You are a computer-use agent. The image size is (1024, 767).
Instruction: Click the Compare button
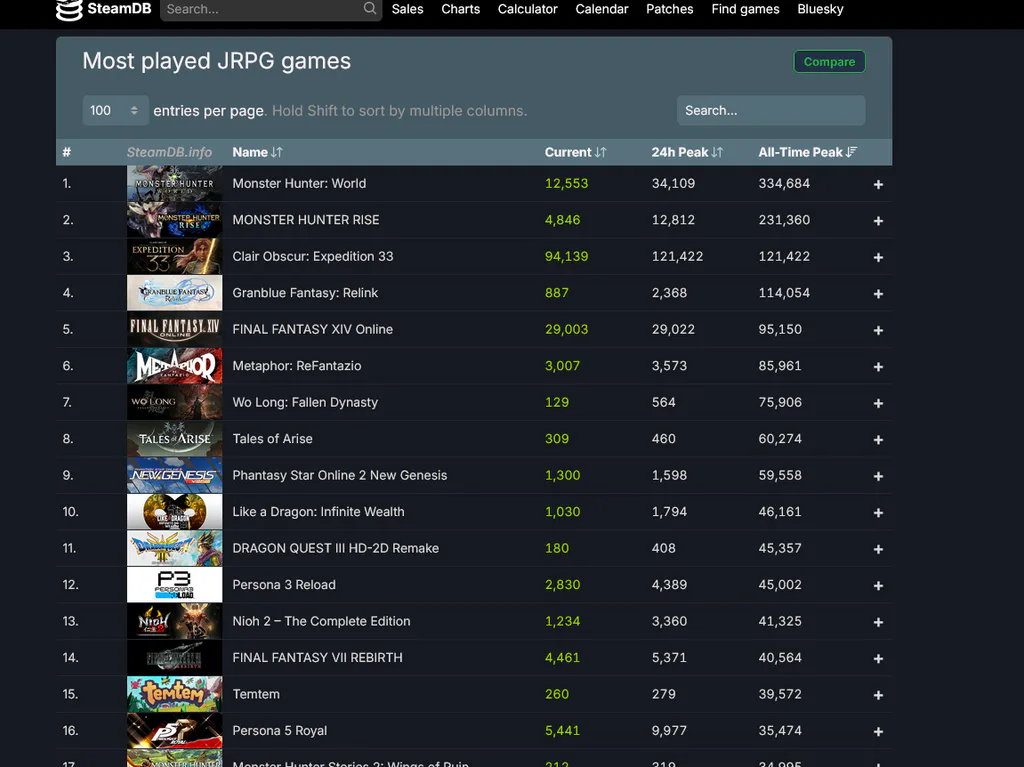pyautogui.click(x=829, y=61)
